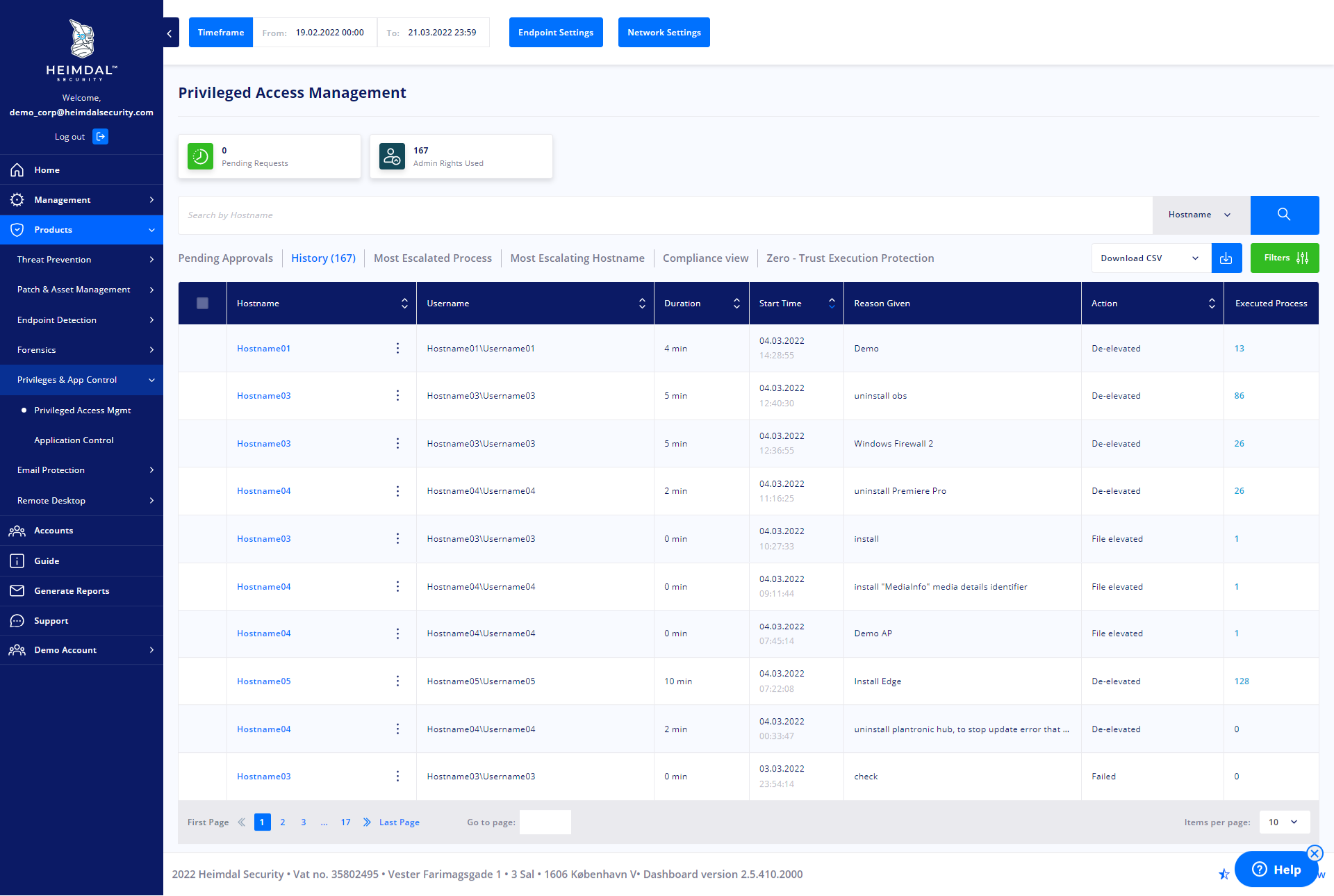Click the Hostname01 link
The image size is (1334, 896).
[264, 348]
